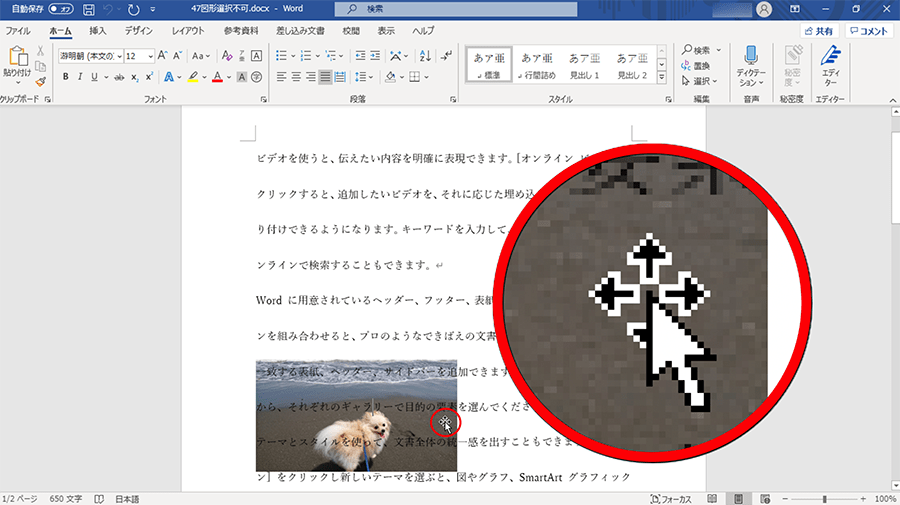This screenshot has width=900, height=505.
Task: Switch to the 挿入 (Insert) tab
Action: [x=97, y=31]
